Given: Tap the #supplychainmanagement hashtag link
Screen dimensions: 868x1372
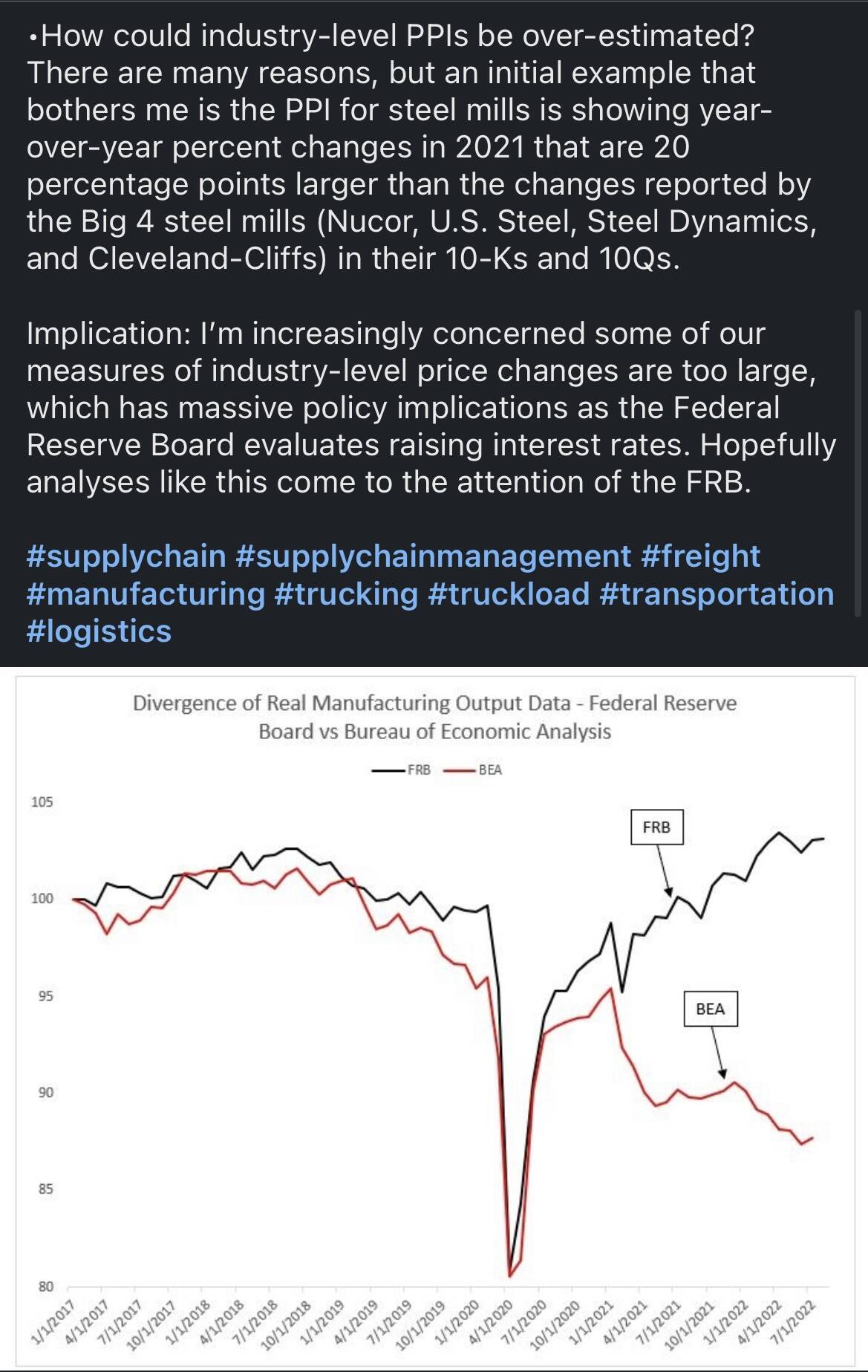Looking at the screenshot, I should pos(433,556).
